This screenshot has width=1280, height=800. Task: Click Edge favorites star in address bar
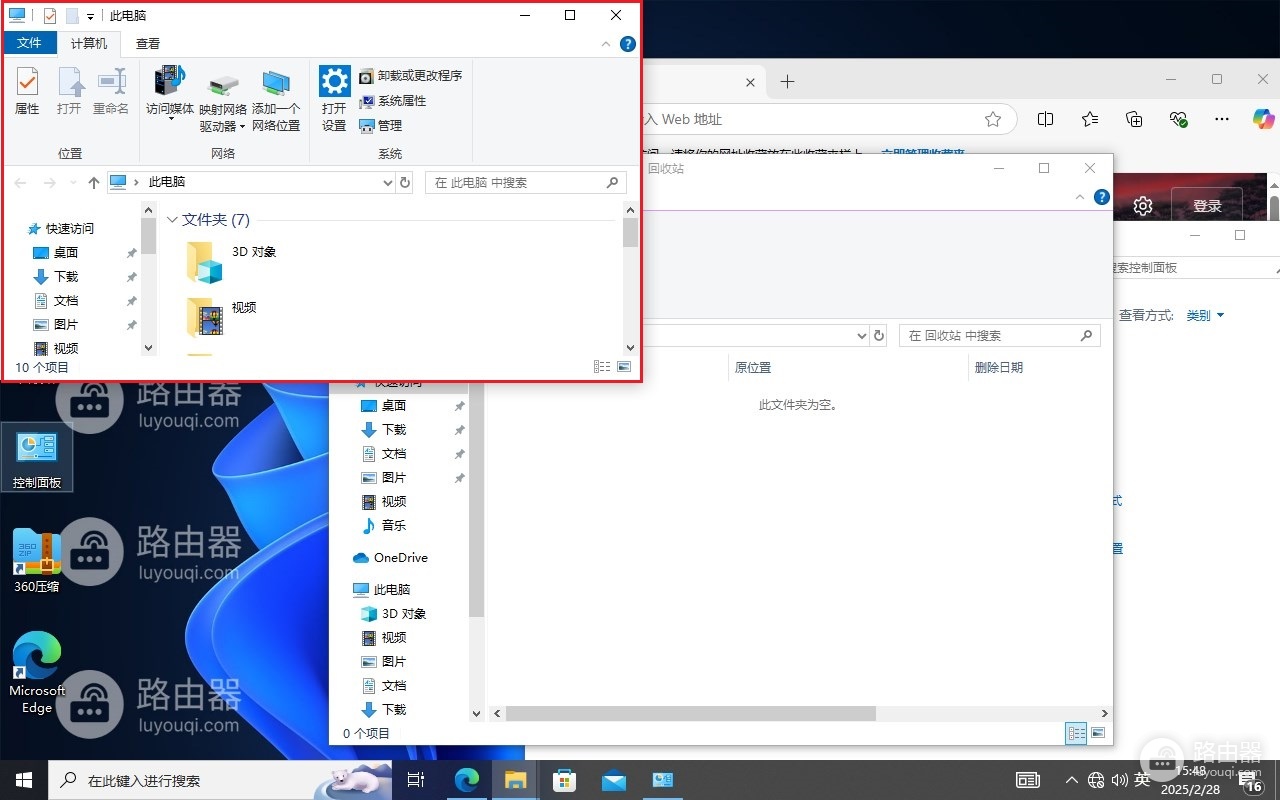coord(993,119)
